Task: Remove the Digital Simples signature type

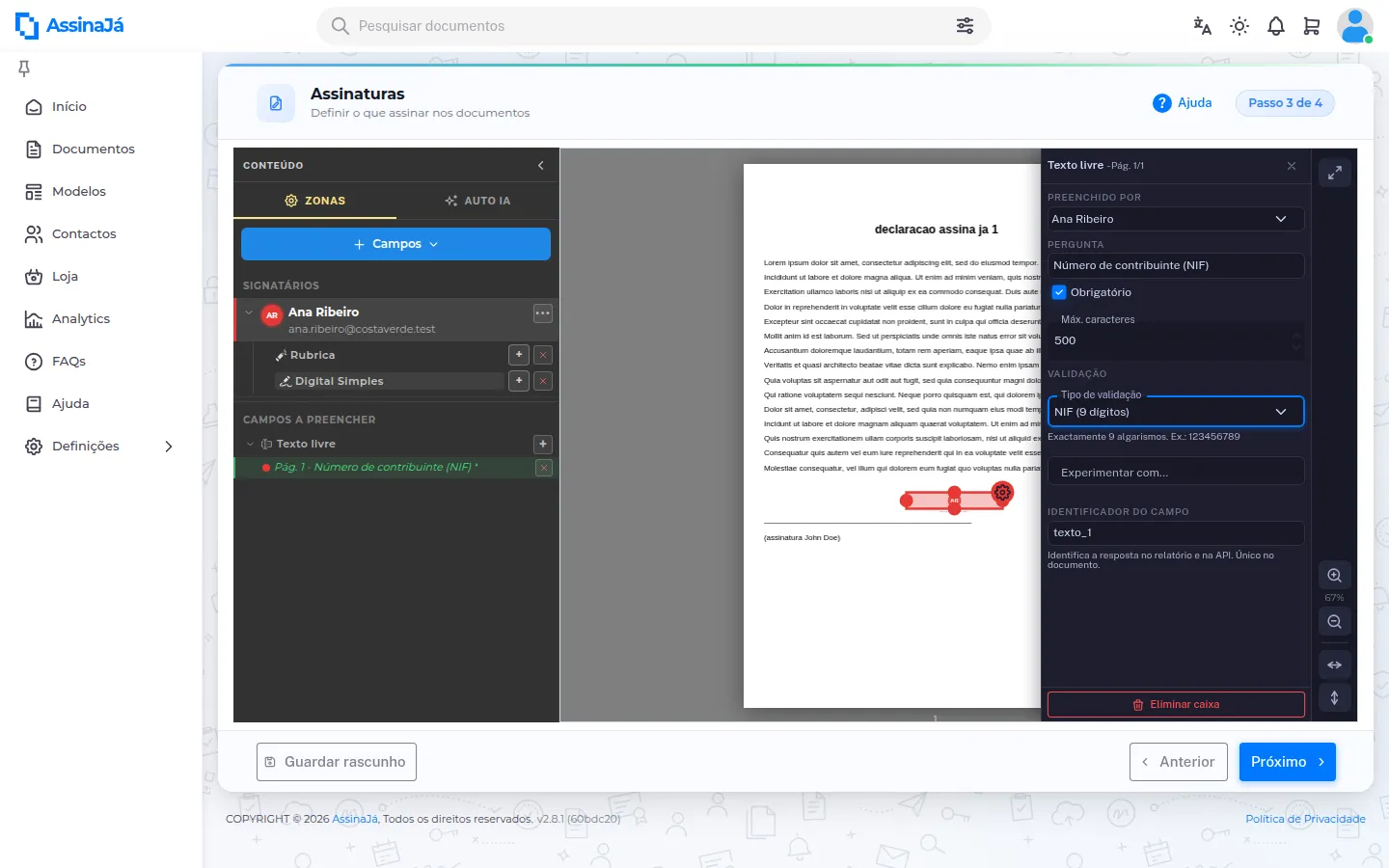Action: 543,381
